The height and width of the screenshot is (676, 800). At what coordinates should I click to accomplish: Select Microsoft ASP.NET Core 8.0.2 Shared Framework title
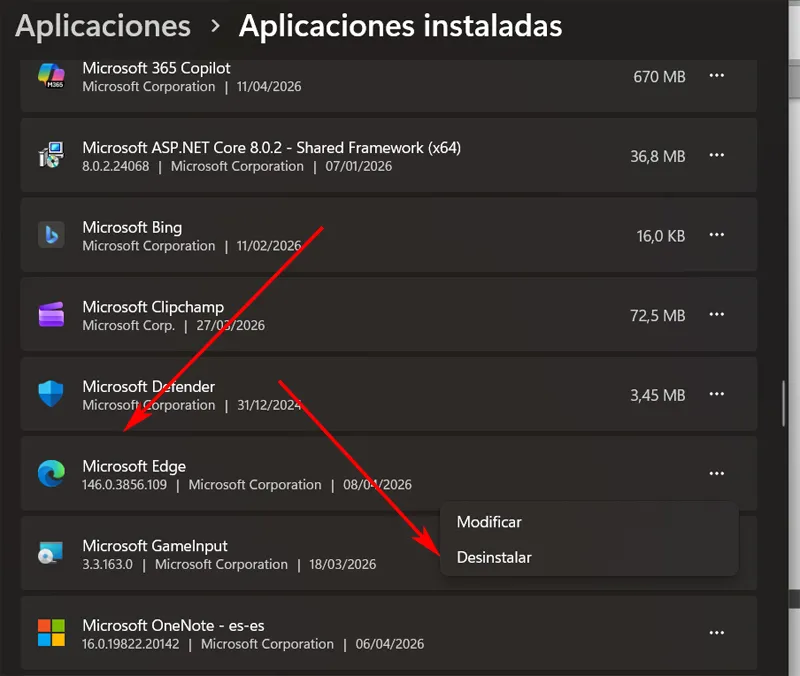coord(271,147)
